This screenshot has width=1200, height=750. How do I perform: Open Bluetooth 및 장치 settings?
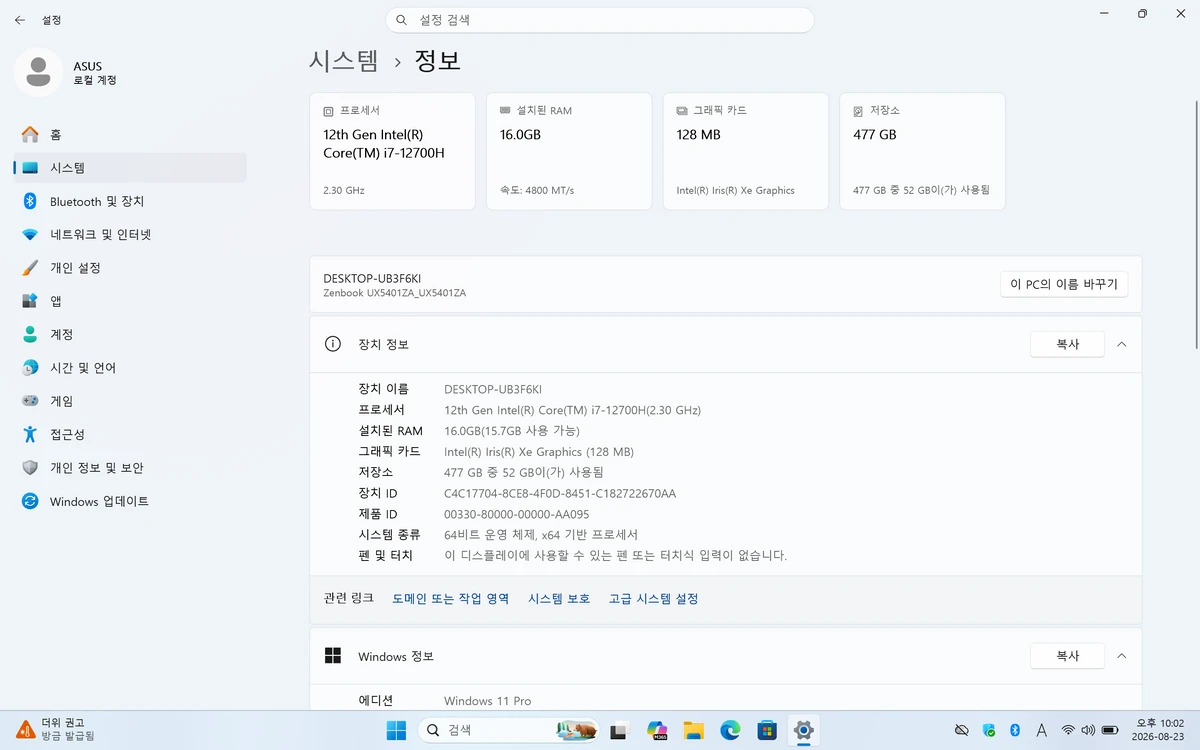[130, 201]
